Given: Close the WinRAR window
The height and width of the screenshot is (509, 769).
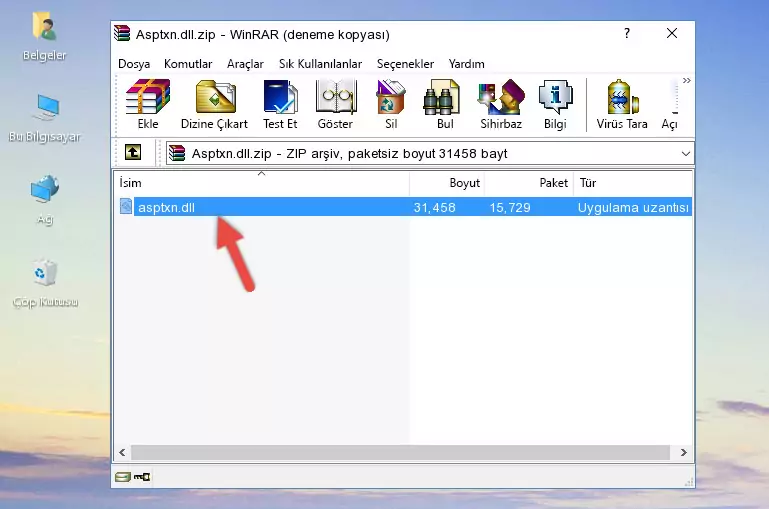Looking at the screenshot, I should tap(672, 33).
